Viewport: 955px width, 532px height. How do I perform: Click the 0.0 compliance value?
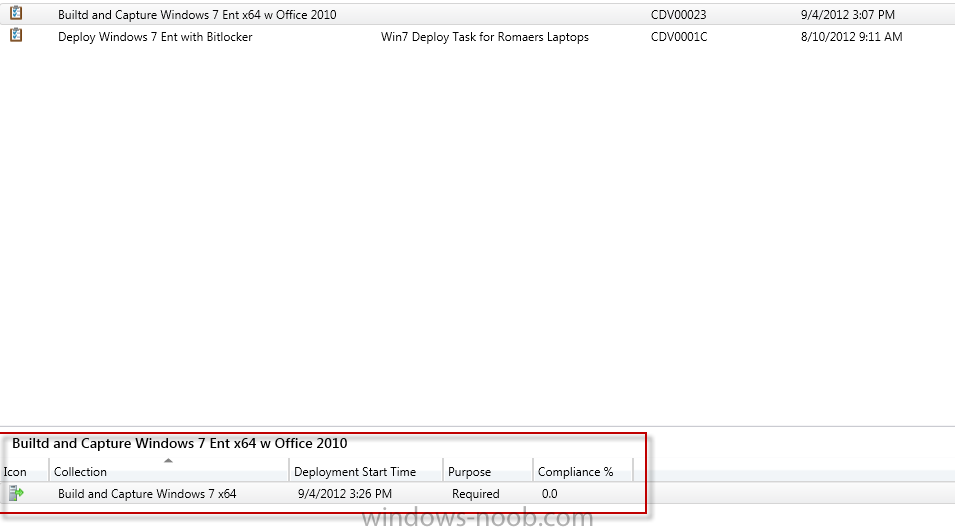[549, 494]
